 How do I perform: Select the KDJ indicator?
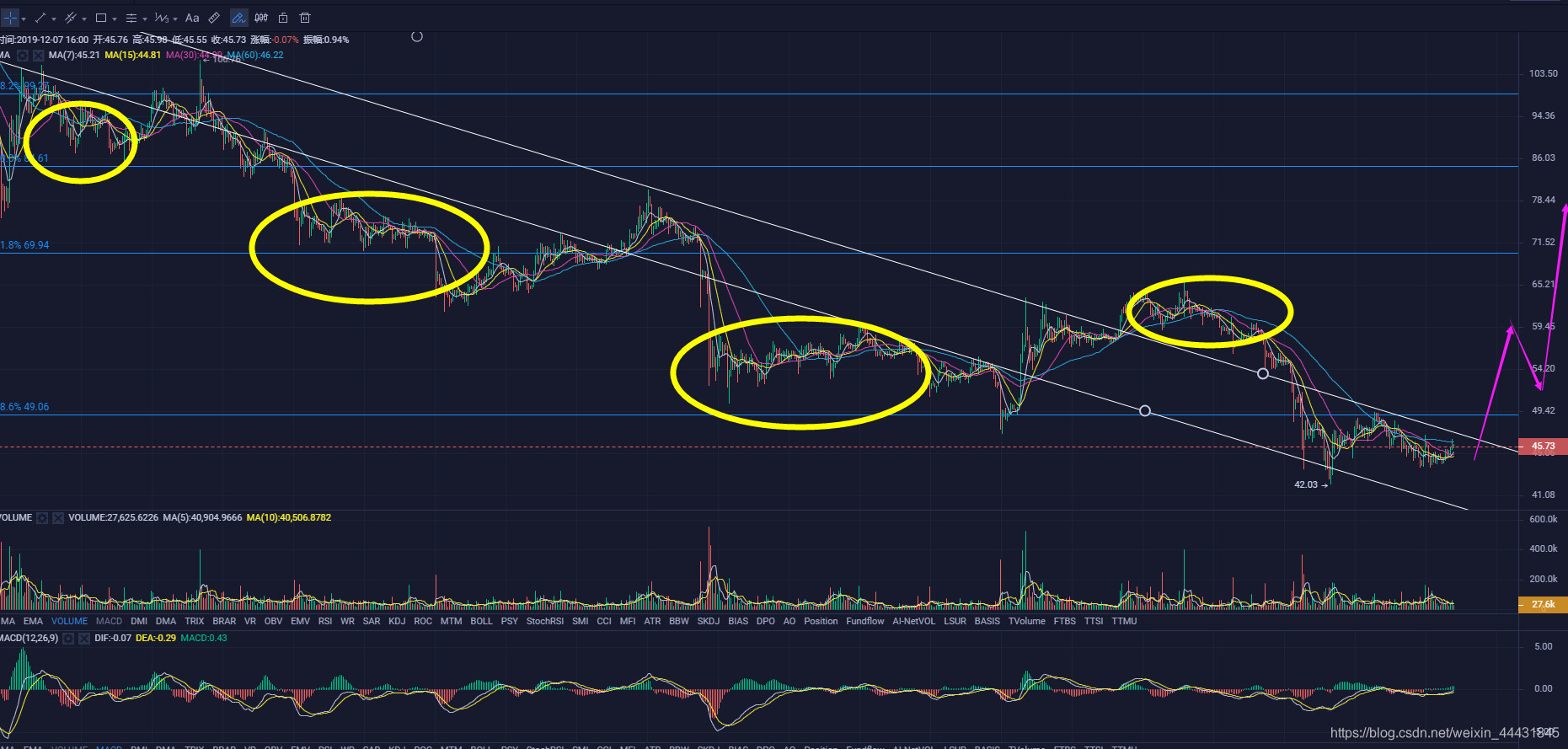point(397,621)
